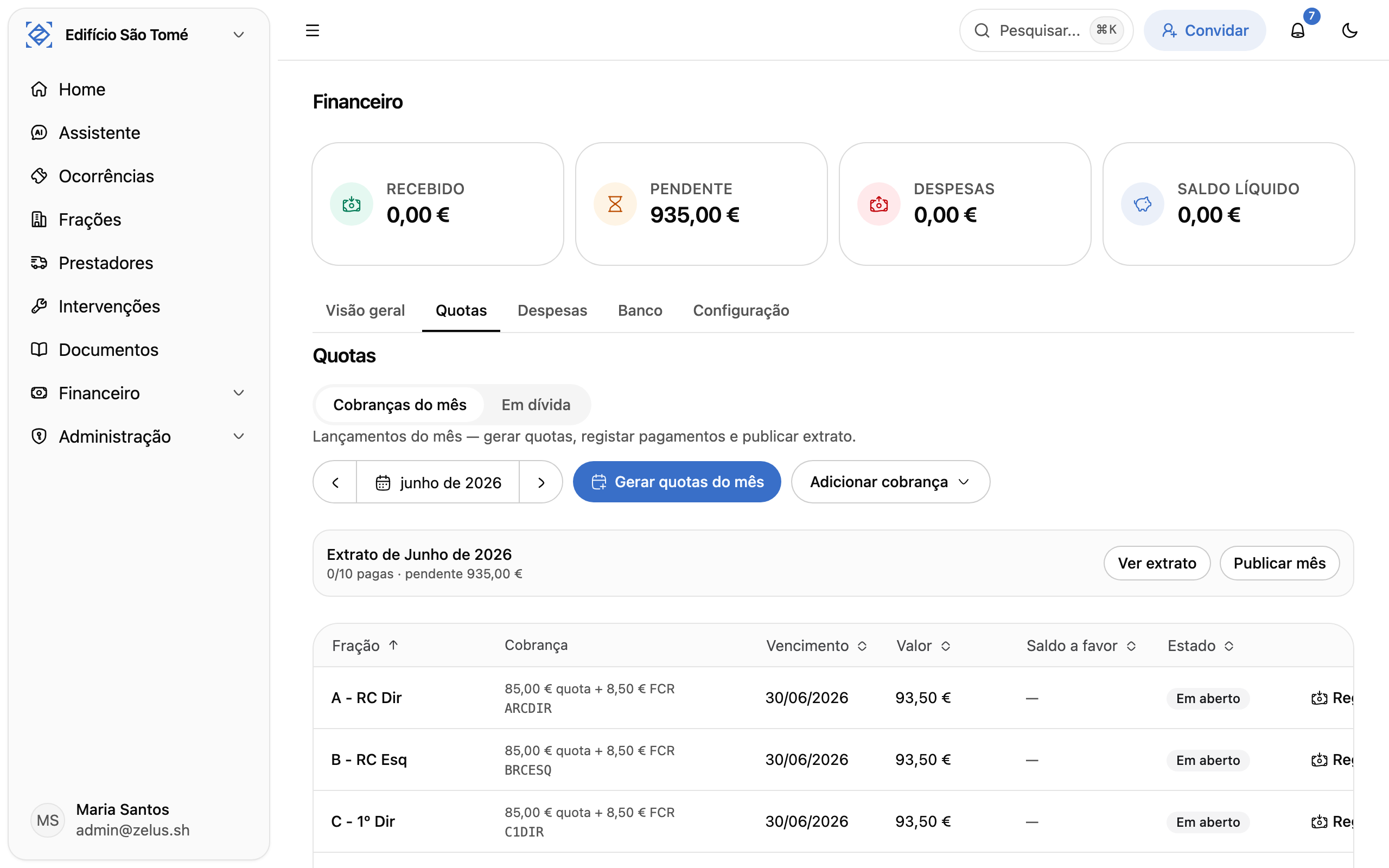
Task: Click Em aberto status for A - RC Dir
Action: click(1208, 699)
